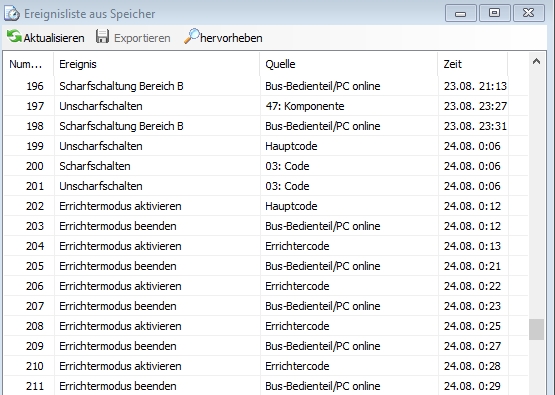Click the Exportieren floppy disk icon
The width and height of the screenshot is (555, 395).
[x=102, y=37]
